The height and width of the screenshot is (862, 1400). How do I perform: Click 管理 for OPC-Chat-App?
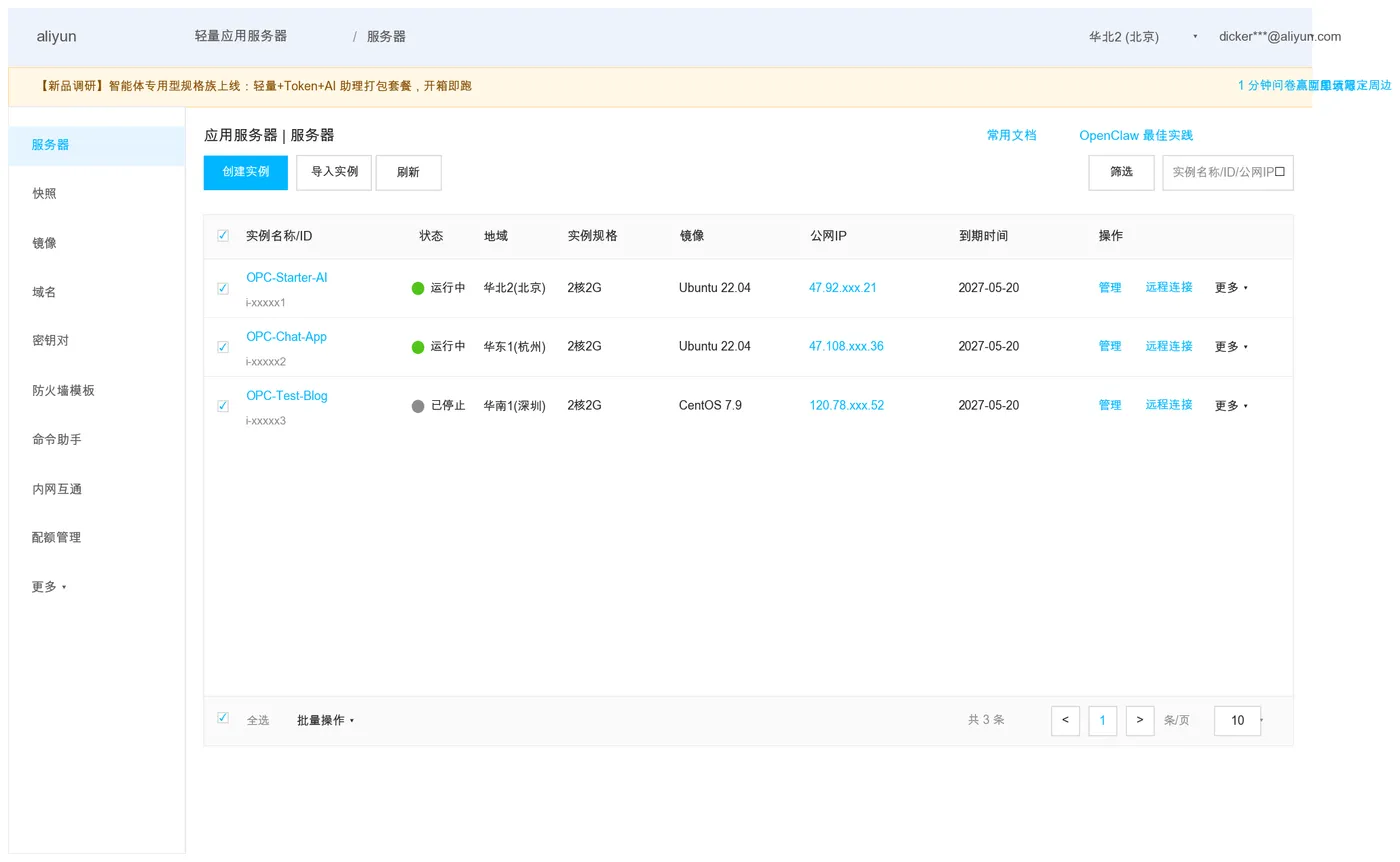(1110, 346)
